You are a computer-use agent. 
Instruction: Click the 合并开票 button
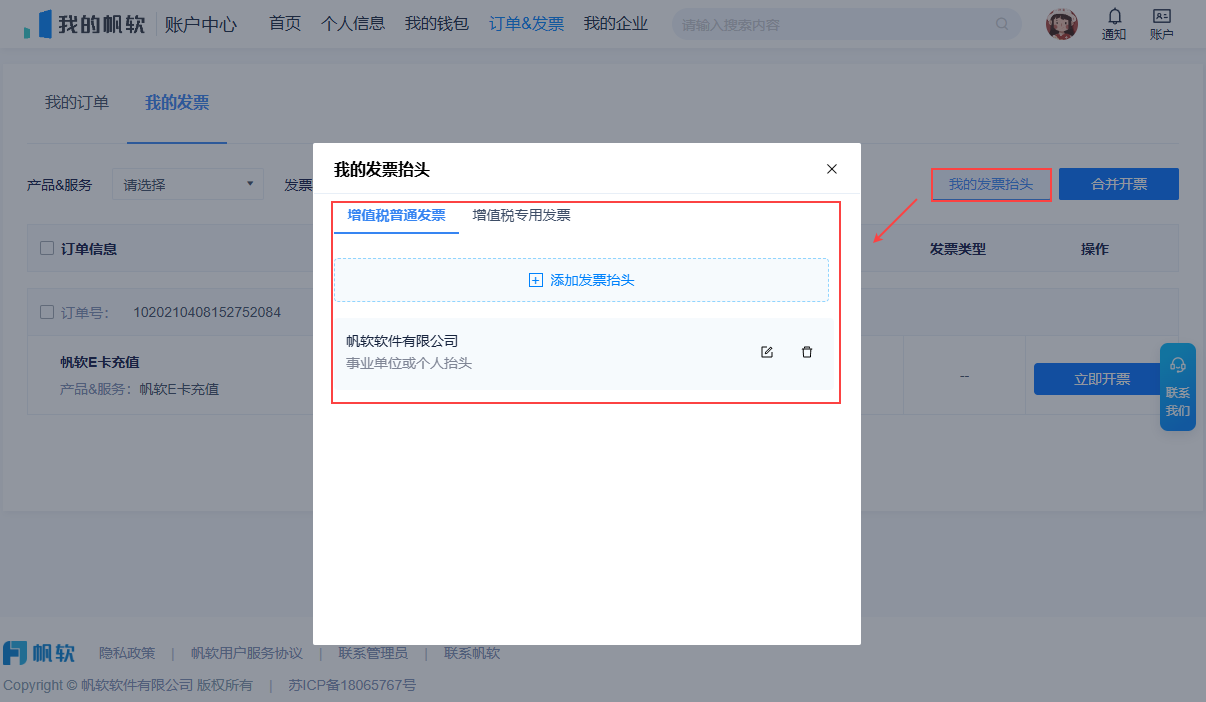(1119, 184)
